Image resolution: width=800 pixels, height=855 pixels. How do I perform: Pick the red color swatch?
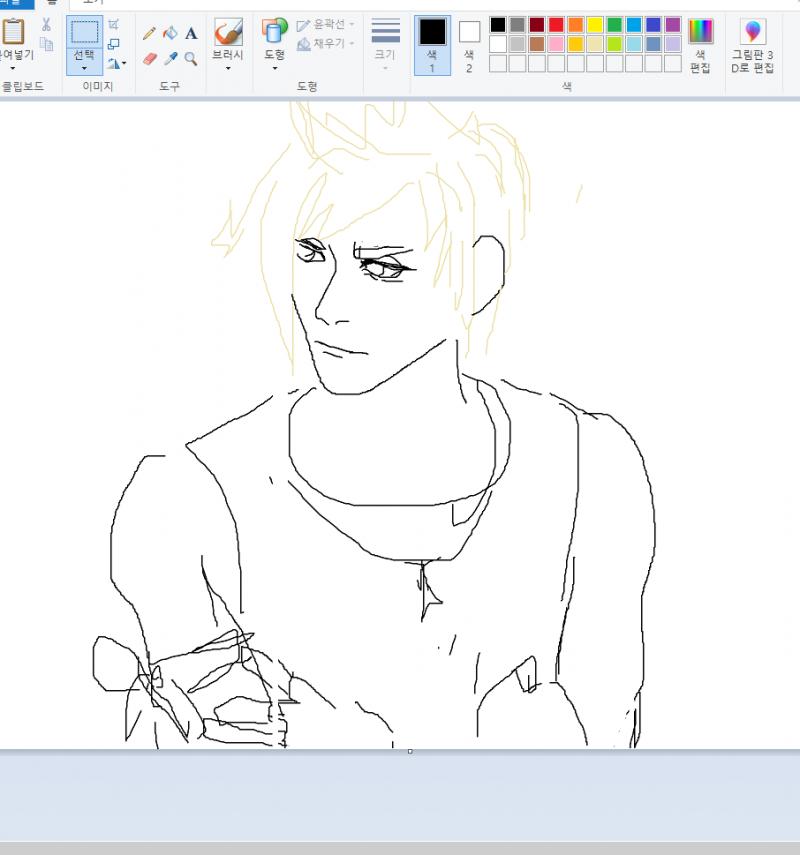tap(556, 25)
